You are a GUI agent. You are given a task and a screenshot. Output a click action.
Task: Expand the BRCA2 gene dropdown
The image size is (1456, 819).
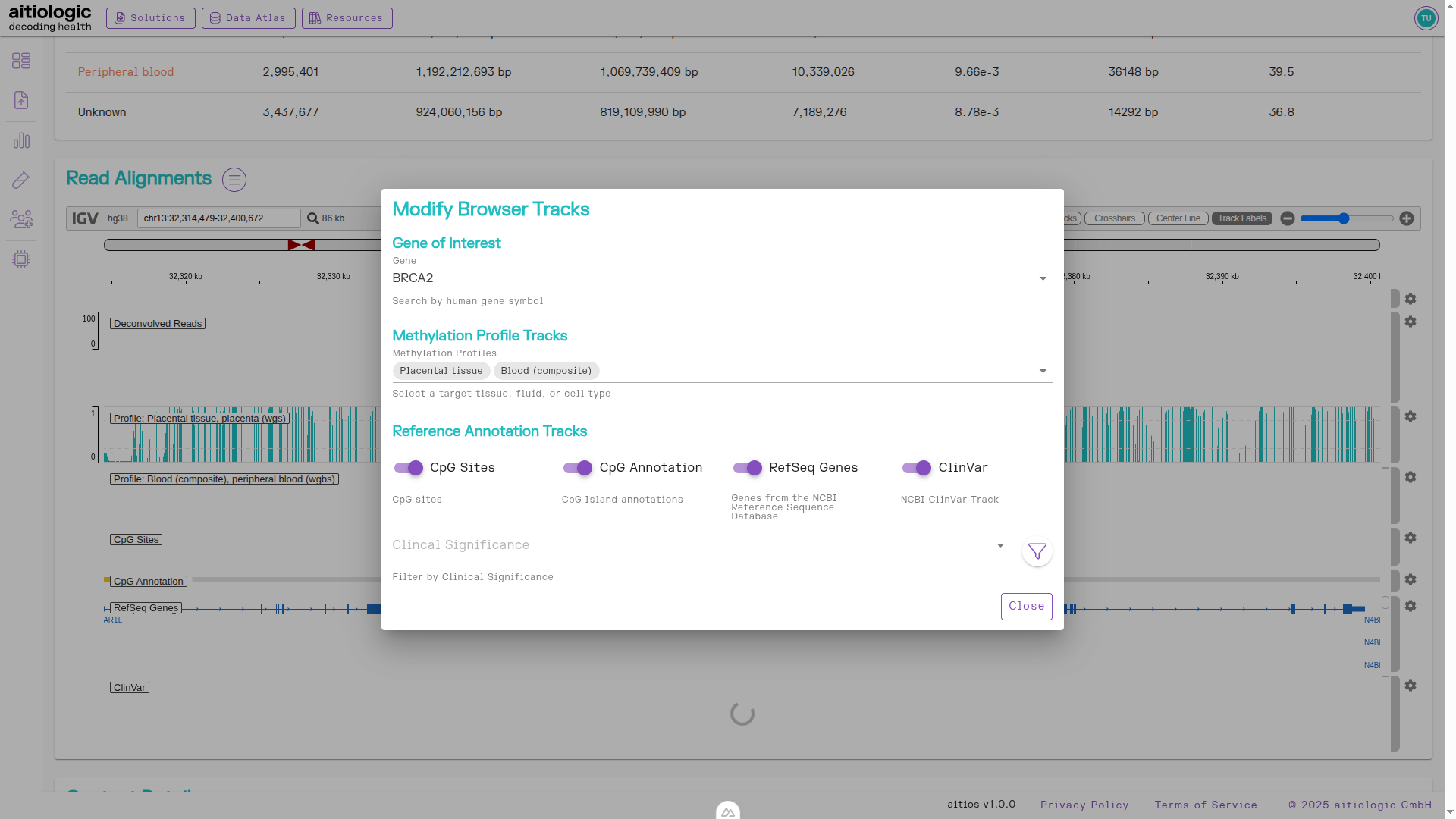1043,279
